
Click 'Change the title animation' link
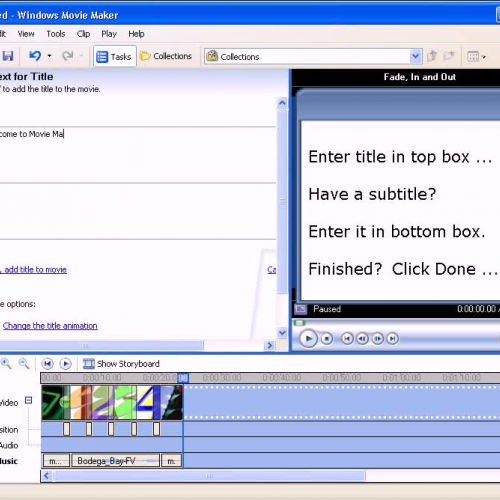50,326
